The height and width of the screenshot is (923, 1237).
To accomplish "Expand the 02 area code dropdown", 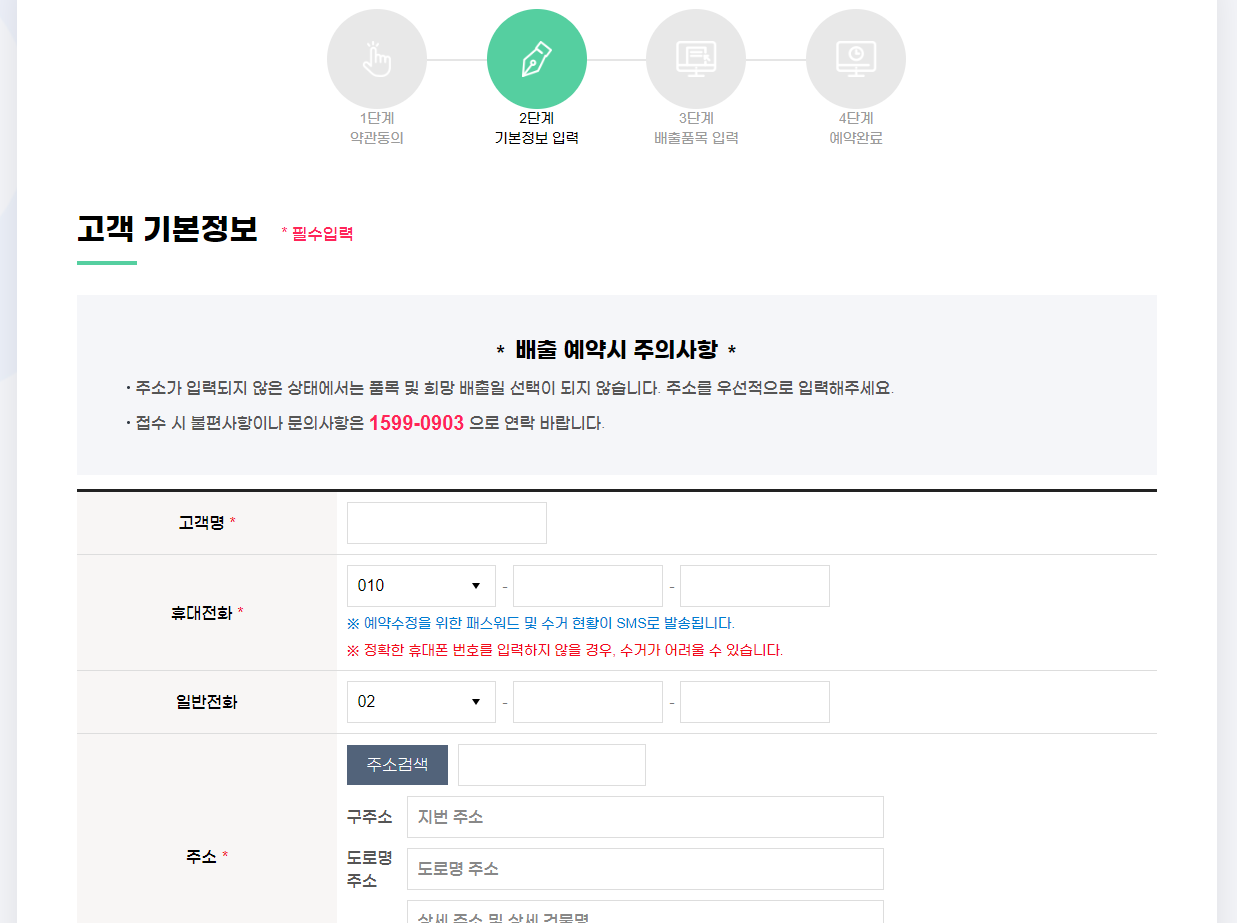I will pos(421,701).
